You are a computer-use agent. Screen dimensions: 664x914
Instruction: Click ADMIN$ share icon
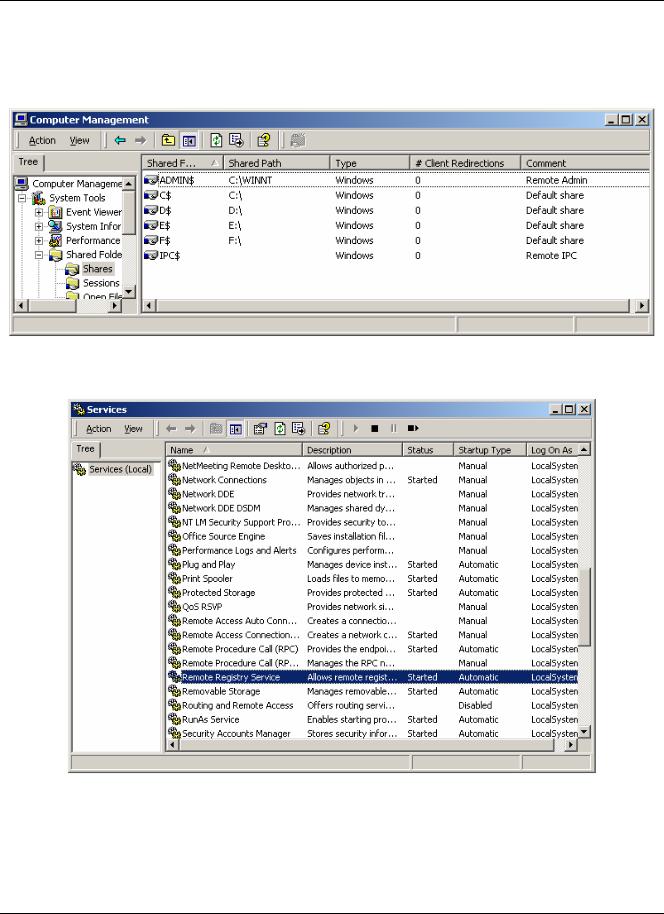coord(151,180)
